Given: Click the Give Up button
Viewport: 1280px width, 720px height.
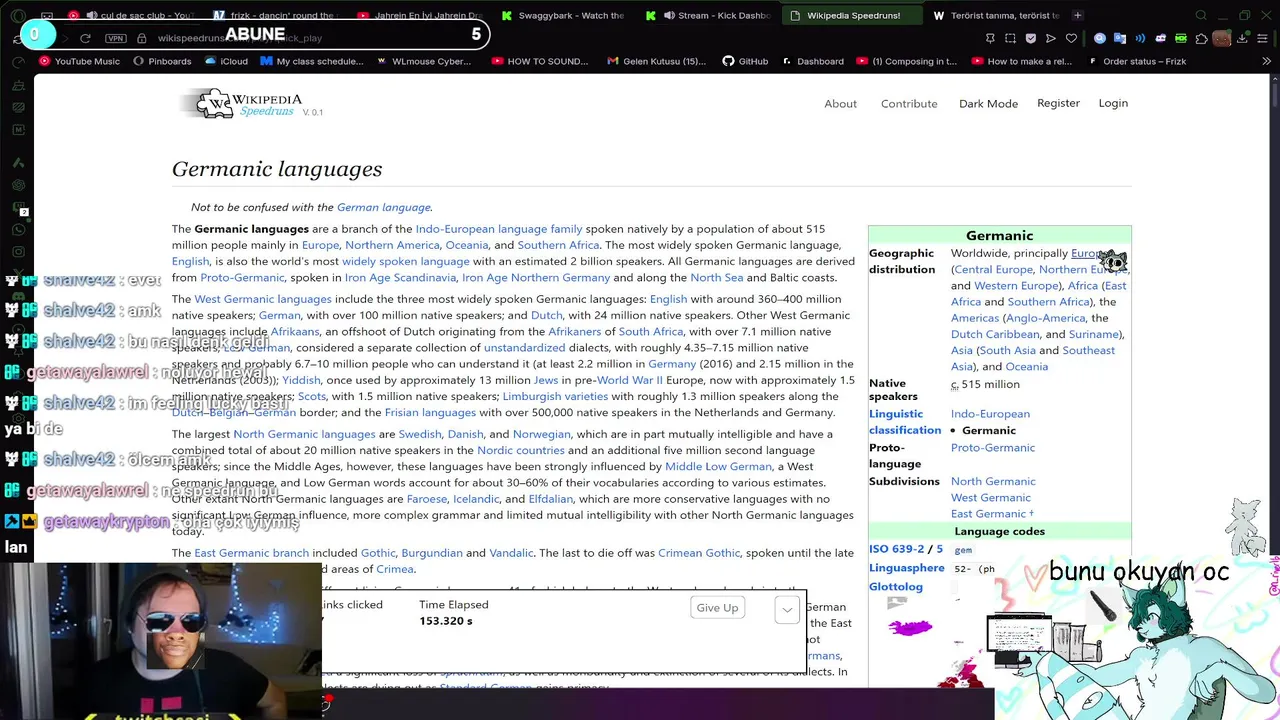Looking at the screenshot, I should click(717, 608).
